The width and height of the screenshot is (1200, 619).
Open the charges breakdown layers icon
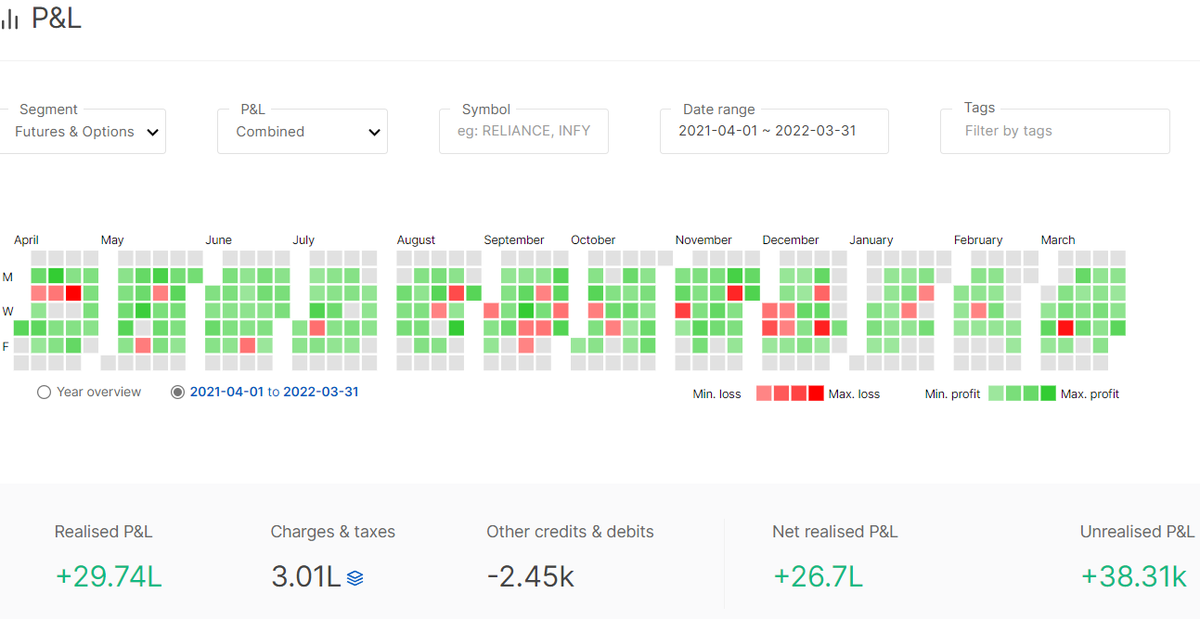click(355, 577)
